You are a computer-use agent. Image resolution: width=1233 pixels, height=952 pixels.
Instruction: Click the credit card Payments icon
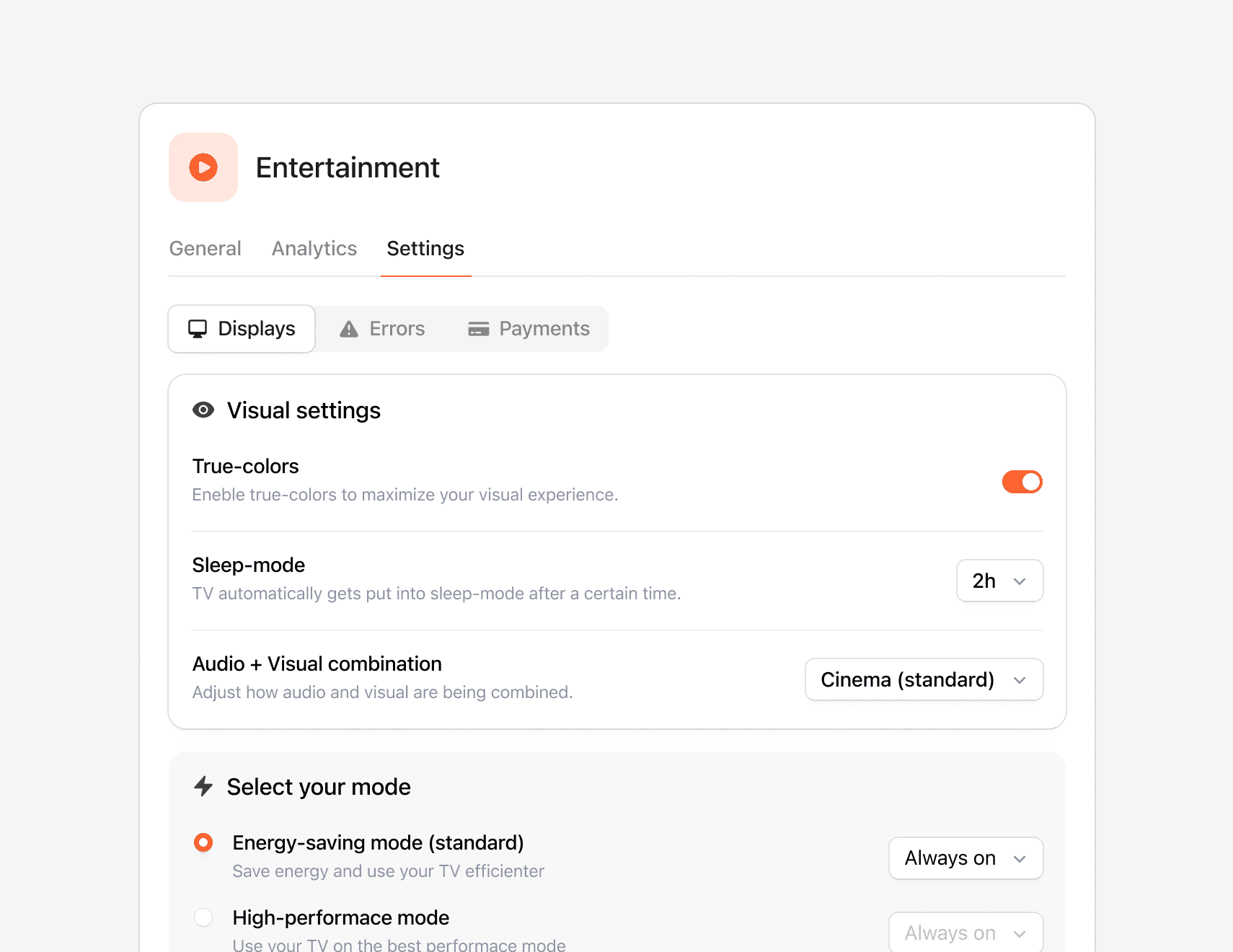479,329
